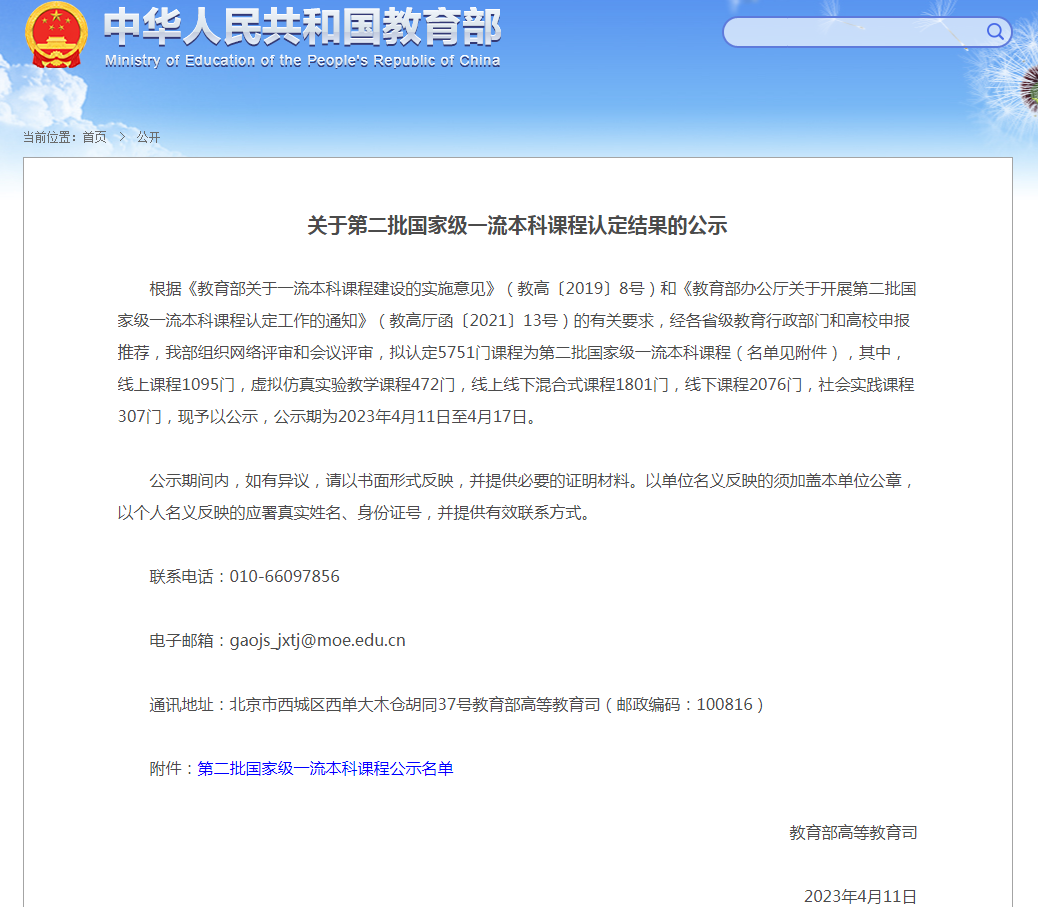Click the paragraph beginning with 公示期间内
Viewport: 1038px width, 907px height.
pos(517,496)
